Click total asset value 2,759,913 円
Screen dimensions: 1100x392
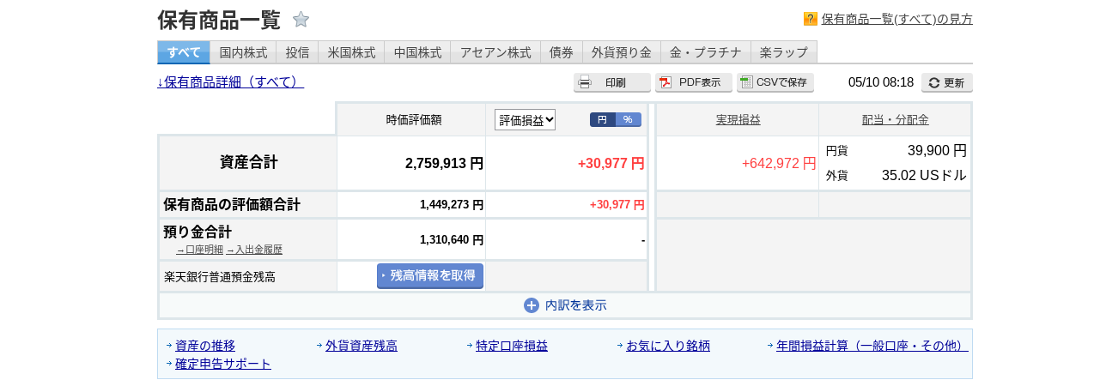point(444,163)
